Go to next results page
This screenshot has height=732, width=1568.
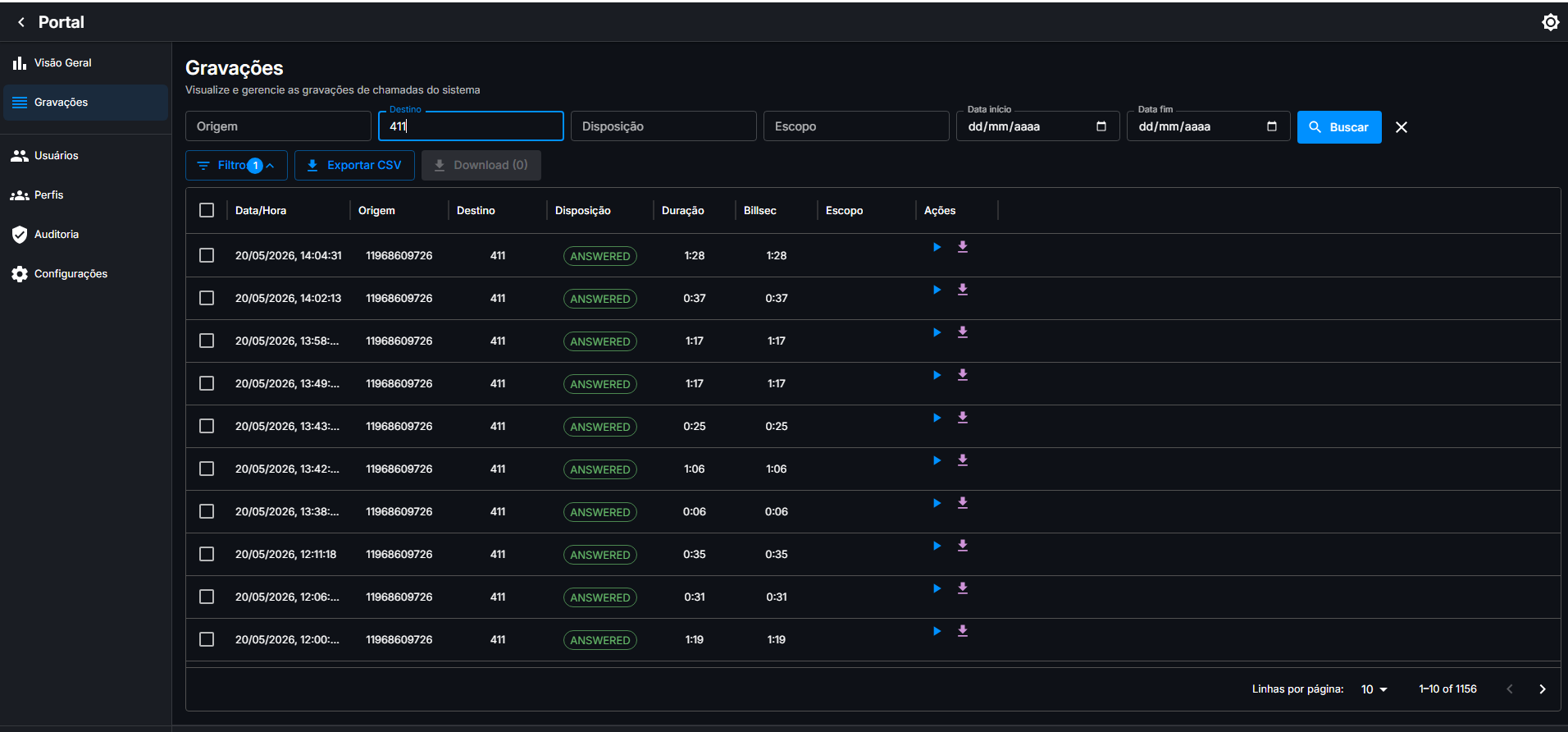(1542, 689)
